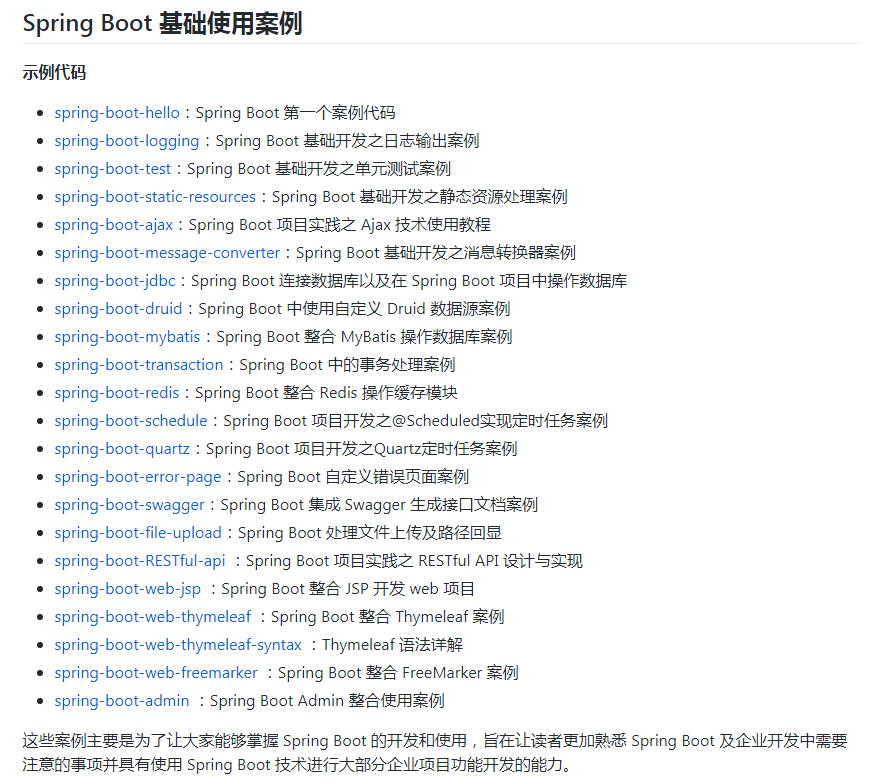Open the spring-boot-schedule link

[x=131, y=421]
